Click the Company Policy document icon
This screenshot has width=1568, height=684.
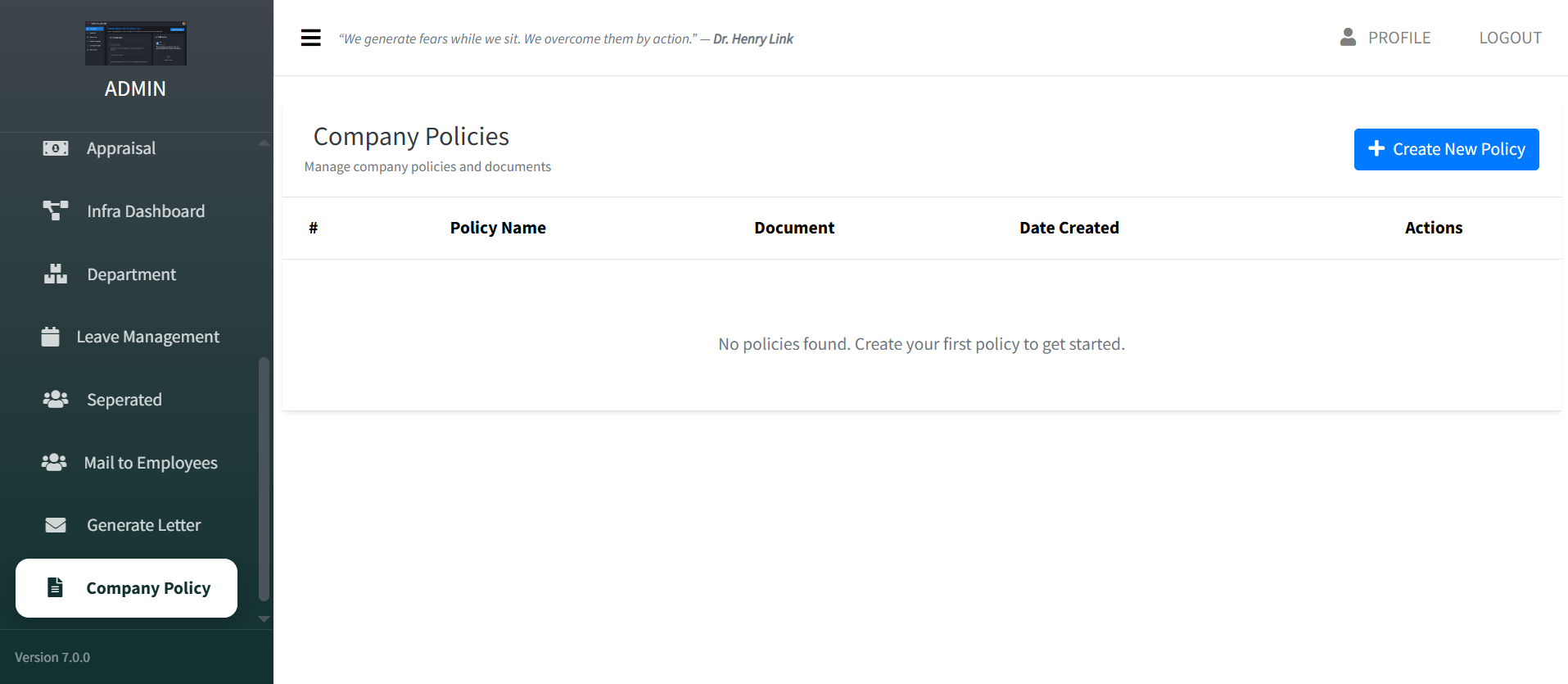(55, 587)
